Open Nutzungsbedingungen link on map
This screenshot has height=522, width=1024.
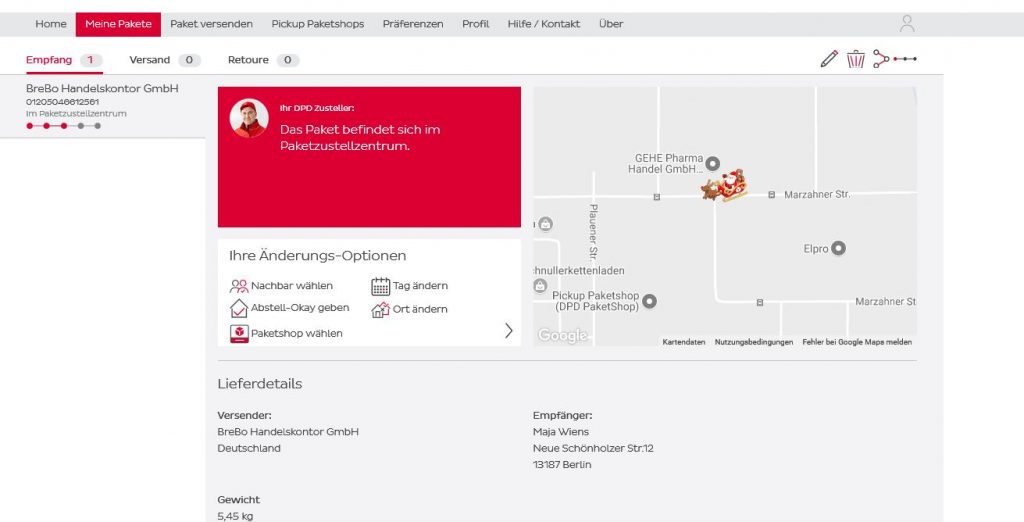[754, 342]
